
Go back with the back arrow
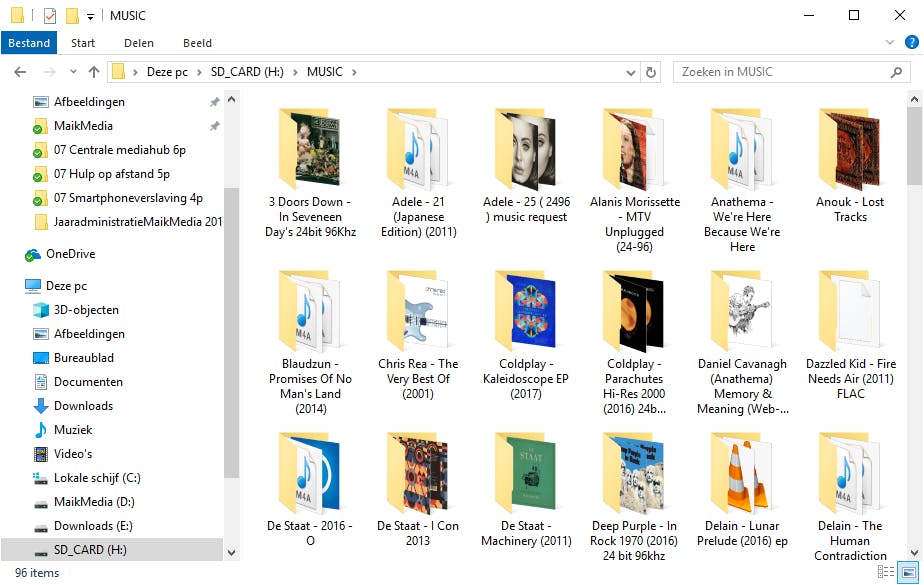click(x=20, y=72)
